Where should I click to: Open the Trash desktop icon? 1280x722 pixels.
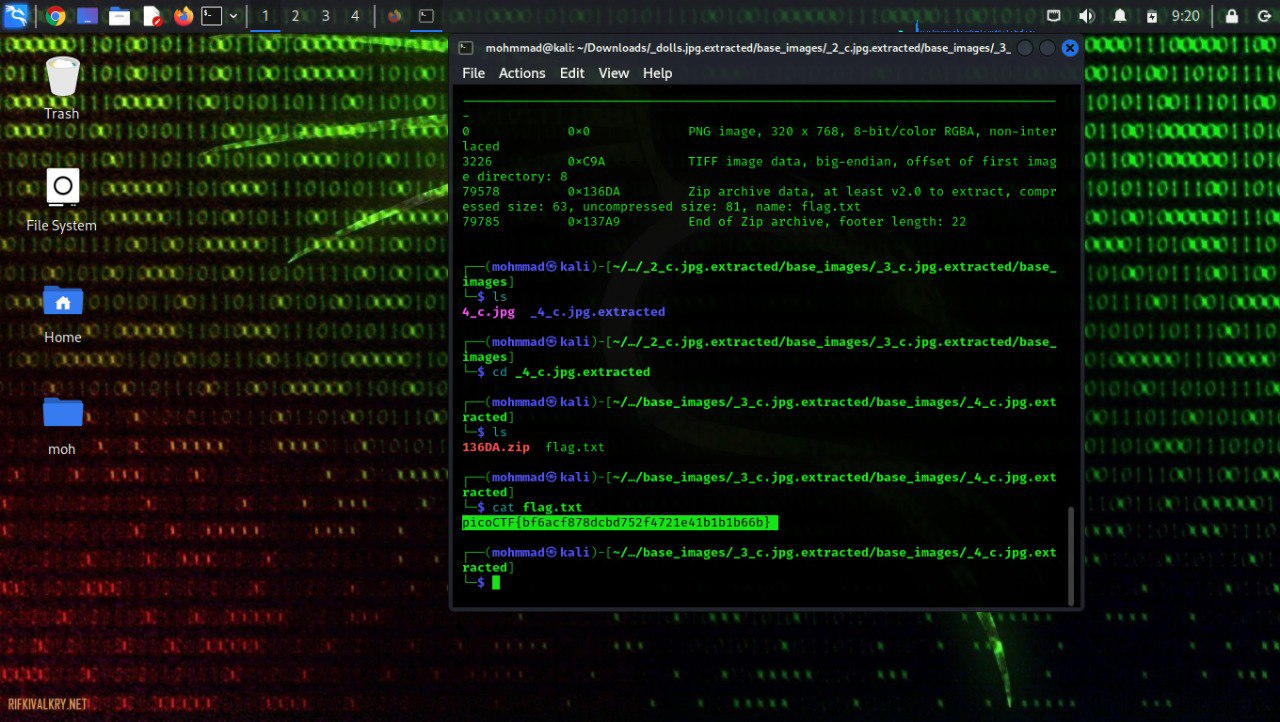62,89
